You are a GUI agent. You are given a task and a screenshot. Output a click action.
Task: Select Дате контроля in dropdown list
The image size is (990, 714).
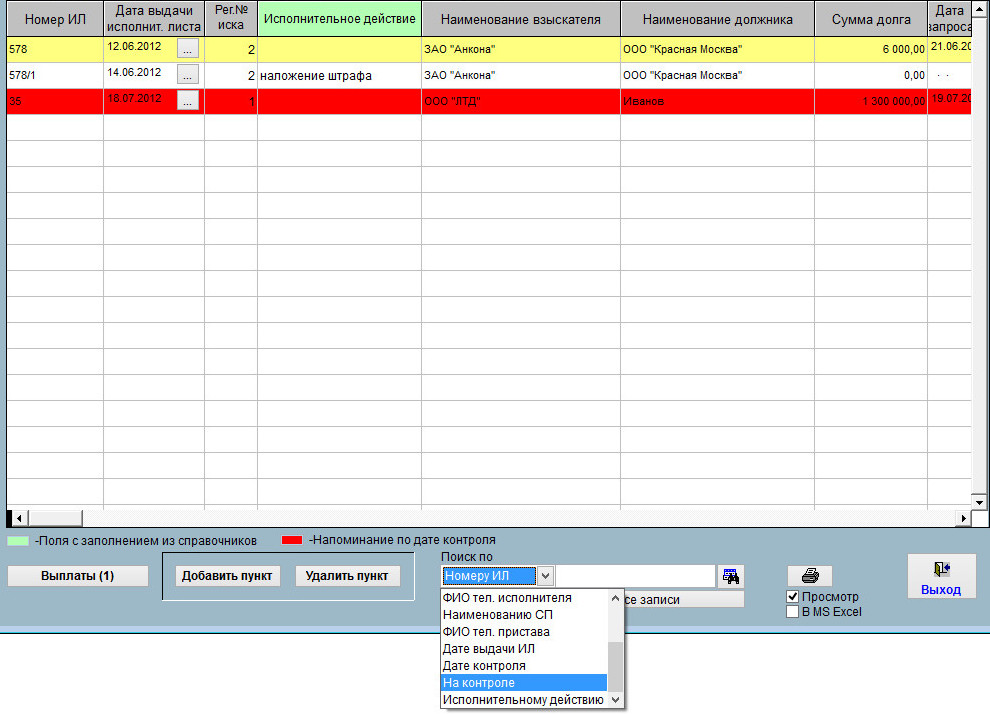523,666
